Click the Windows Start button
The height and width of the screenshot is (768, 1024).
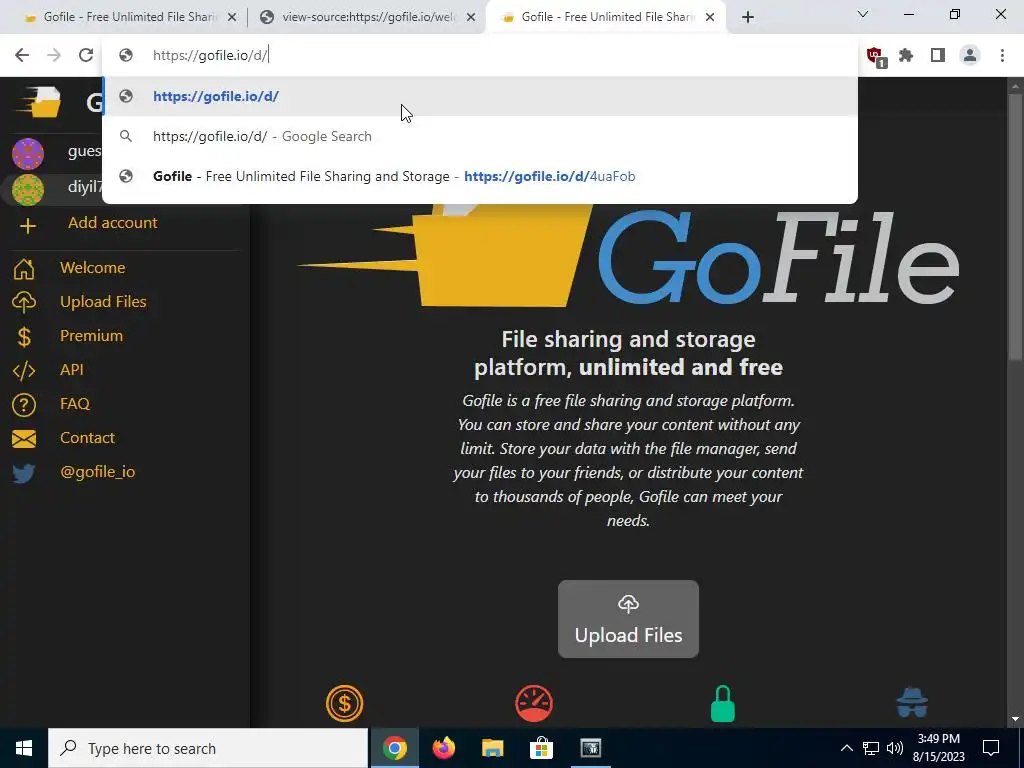point(24,748)
